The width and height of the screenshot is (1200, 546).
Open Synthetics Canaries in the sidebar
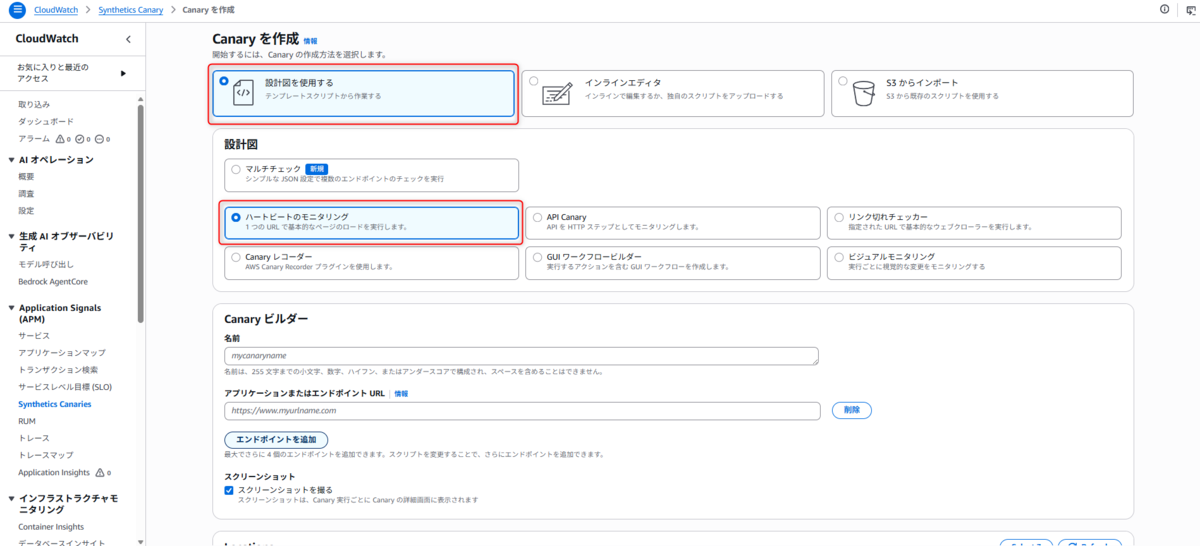55,404
